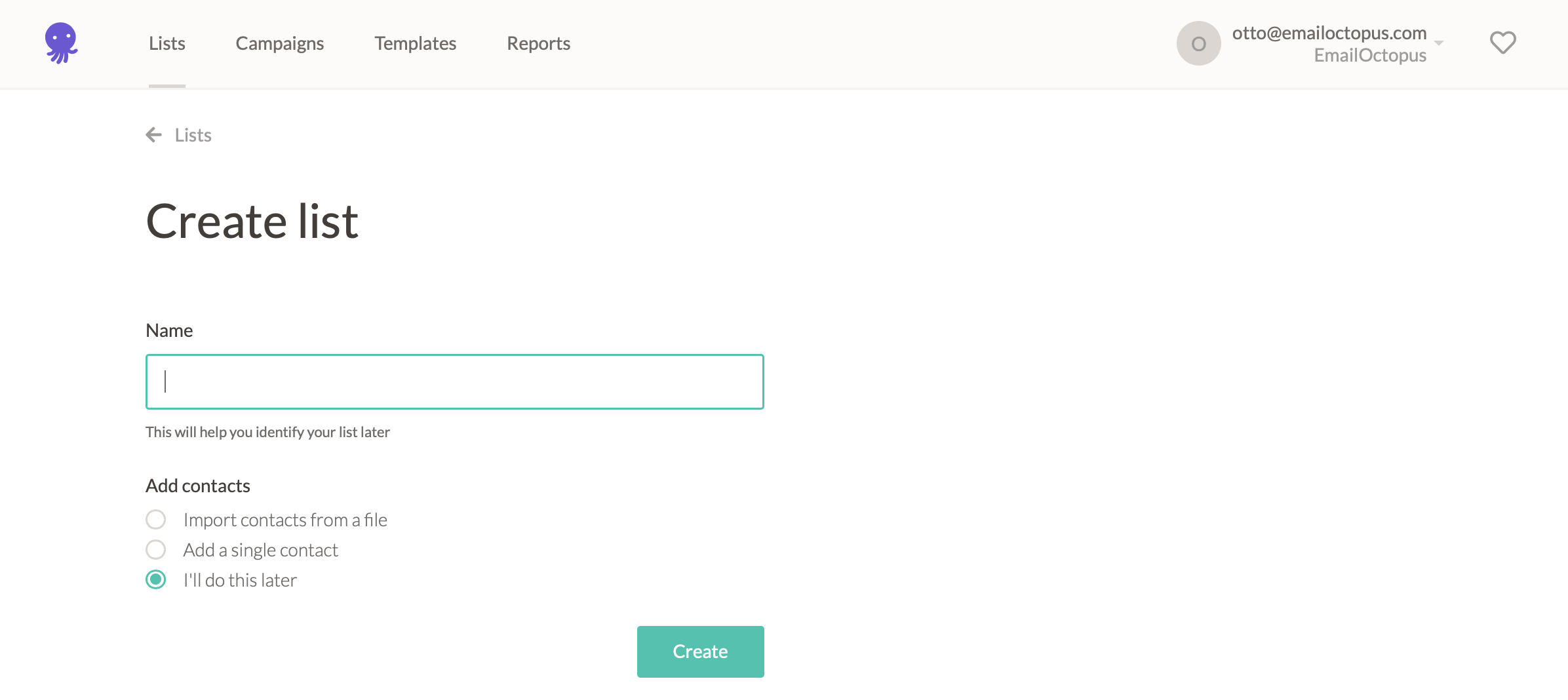The height and width of the screenshot is (700, 1568).
Task: Click the Name field label
Action: point(169,330)
